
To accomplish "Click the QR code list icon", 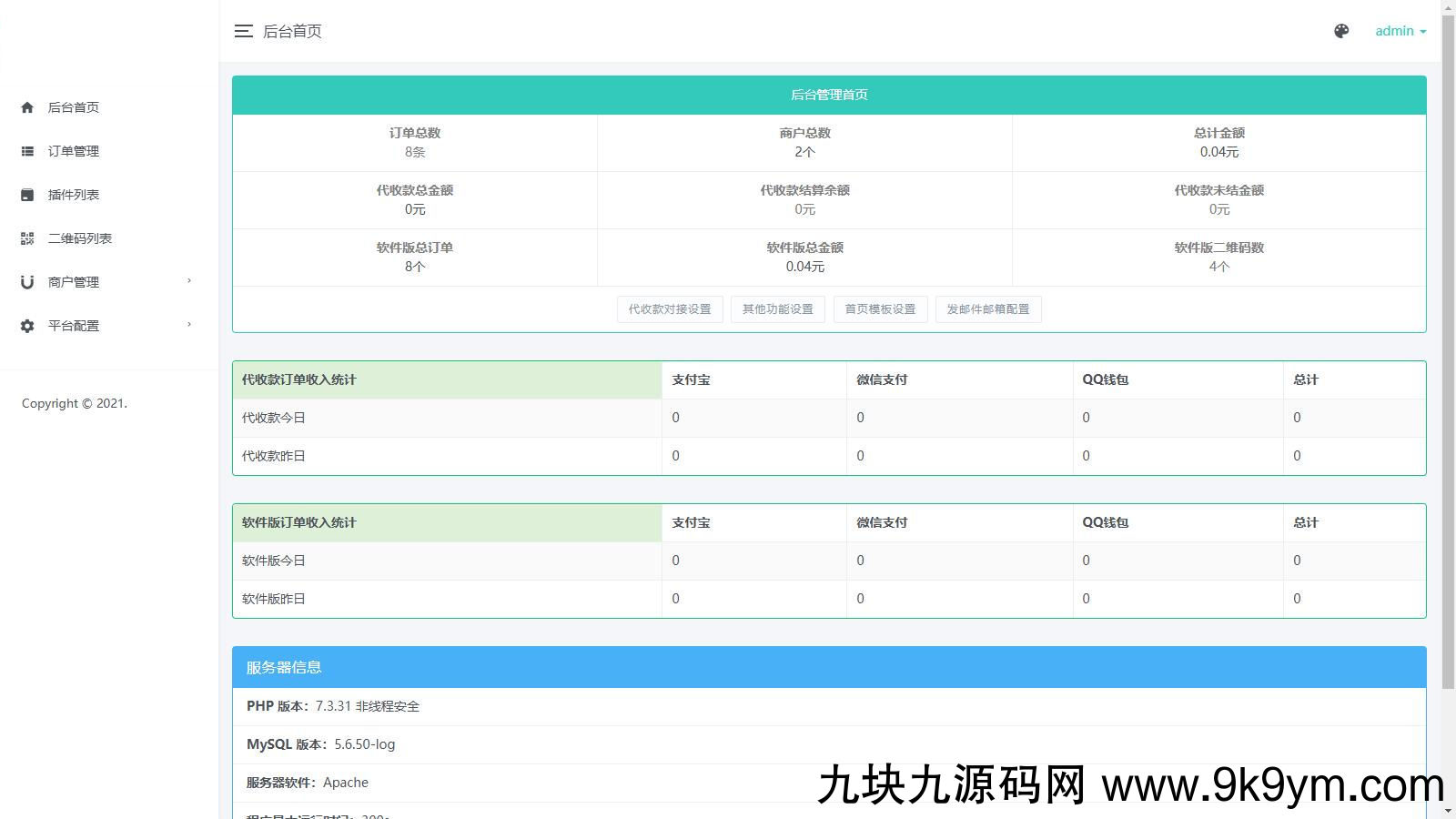I will (27, 238).
